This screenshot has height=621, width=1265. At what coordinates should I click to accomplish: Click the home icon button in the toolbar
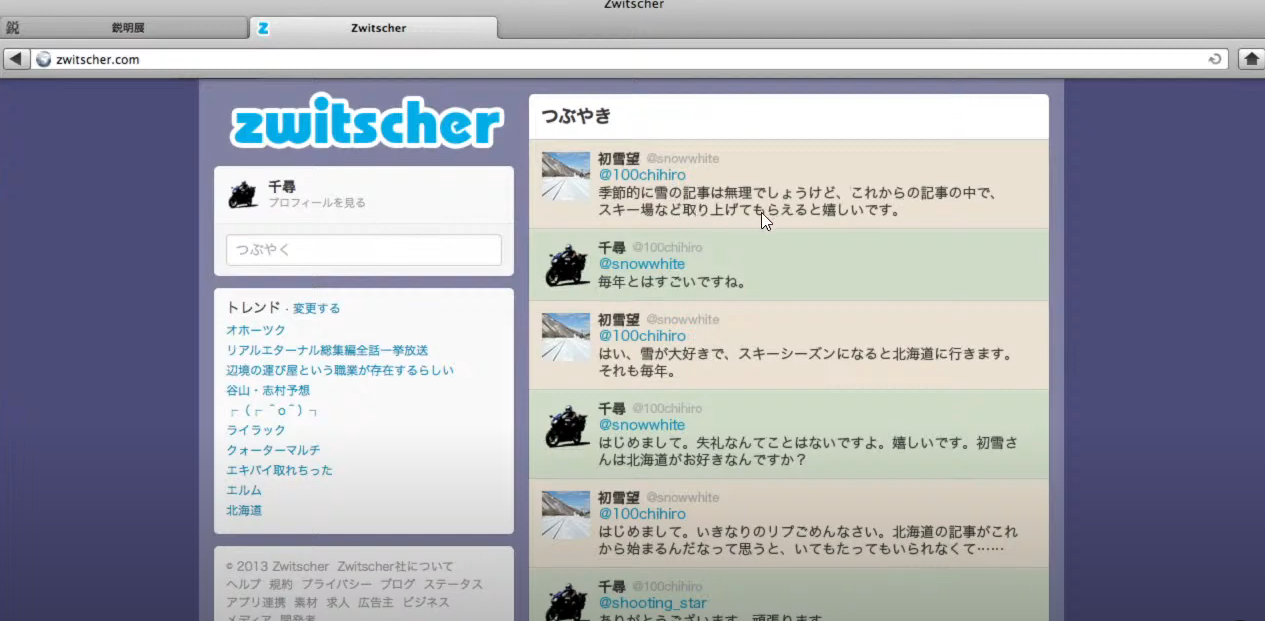[1251, 59]
